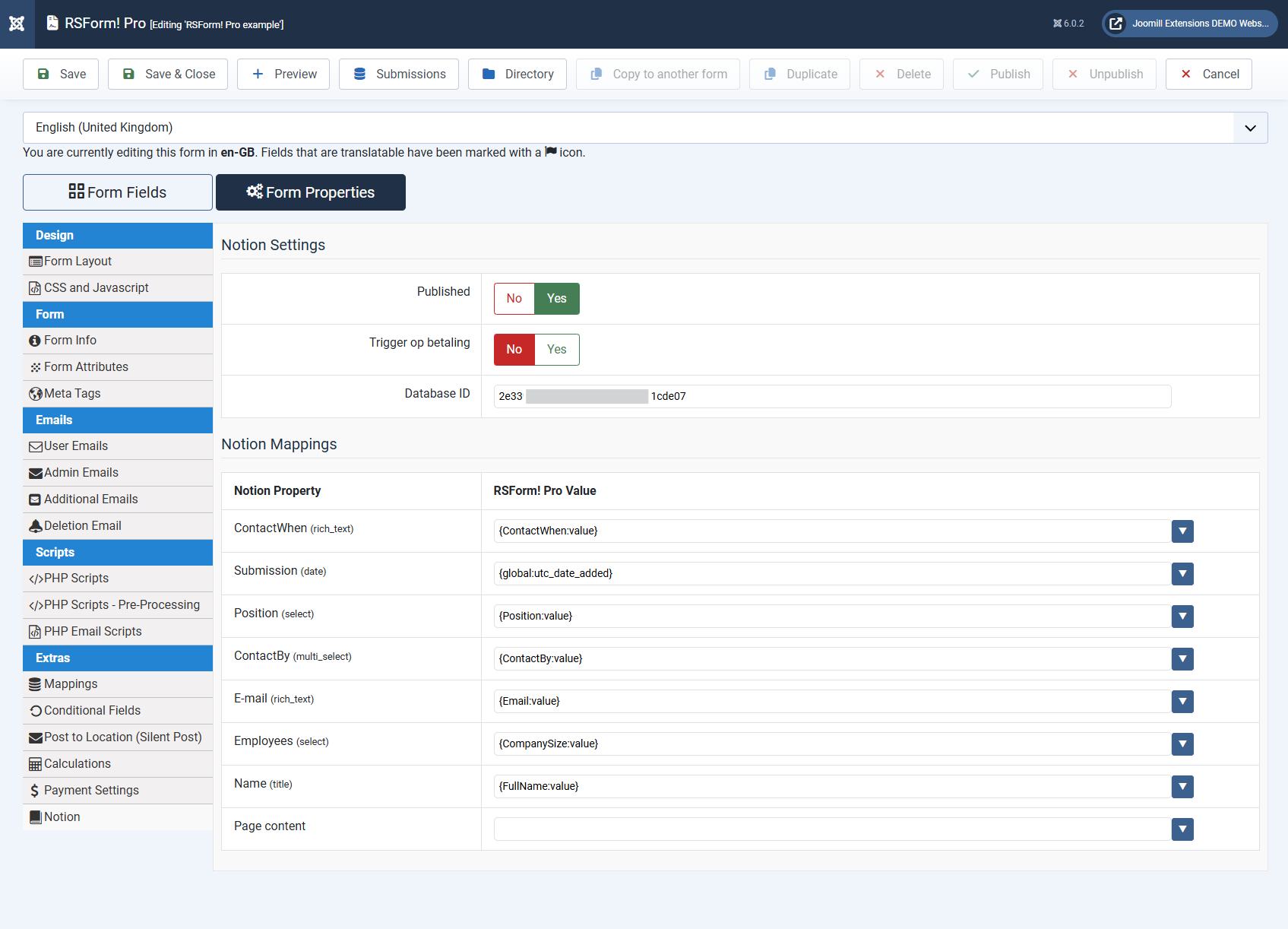Expand the ContactWhen value placeholder dropdown
Screen dimensions: 1288x929
coord(1182,531)
